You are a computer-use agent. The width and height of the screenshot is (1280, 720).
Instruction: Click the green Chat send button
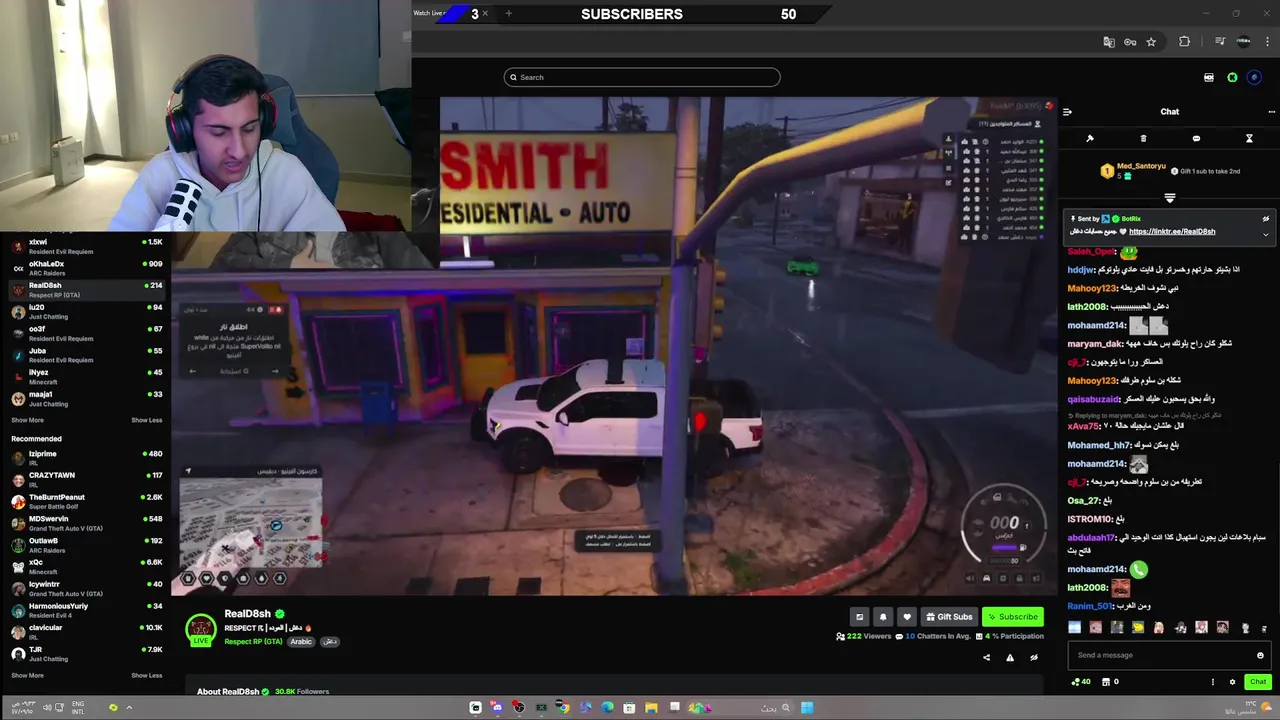[1258, 682]
